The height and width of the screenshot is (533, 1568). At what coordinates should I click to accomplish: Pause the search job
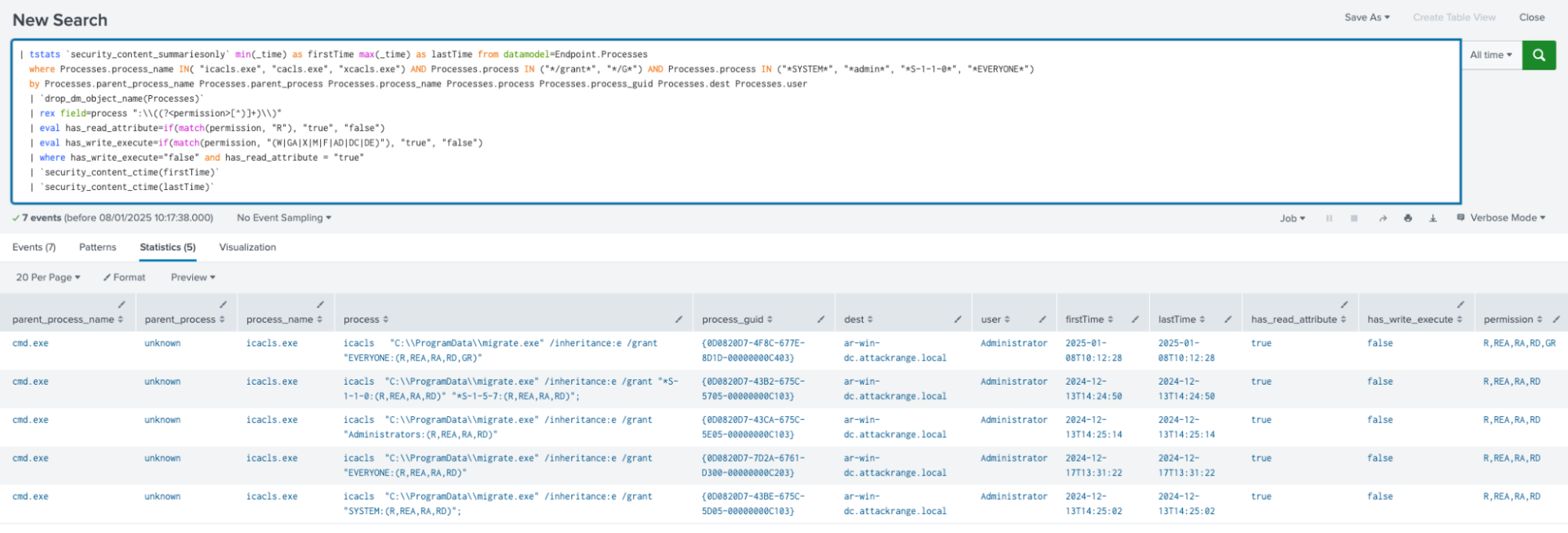[x=1329, y=218]
